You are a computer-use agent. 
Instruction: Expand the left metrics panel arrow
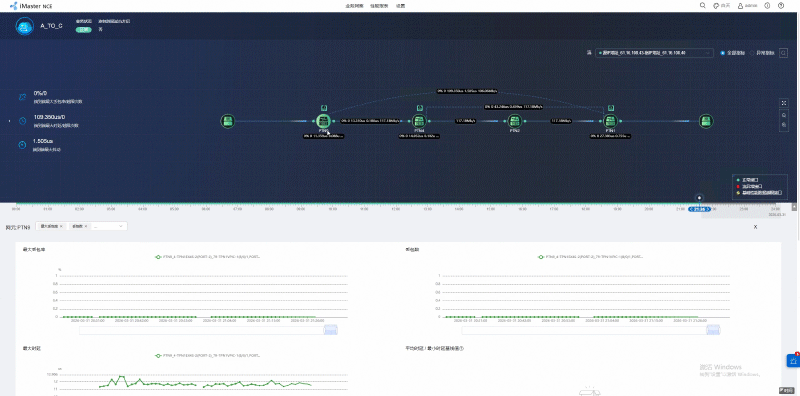9,121
